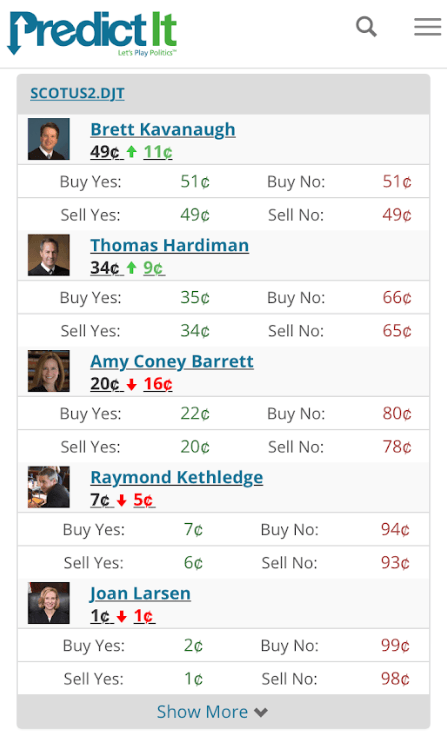
Task: Click Amy Coney Barrett's portrait
Action: (49, 371)
